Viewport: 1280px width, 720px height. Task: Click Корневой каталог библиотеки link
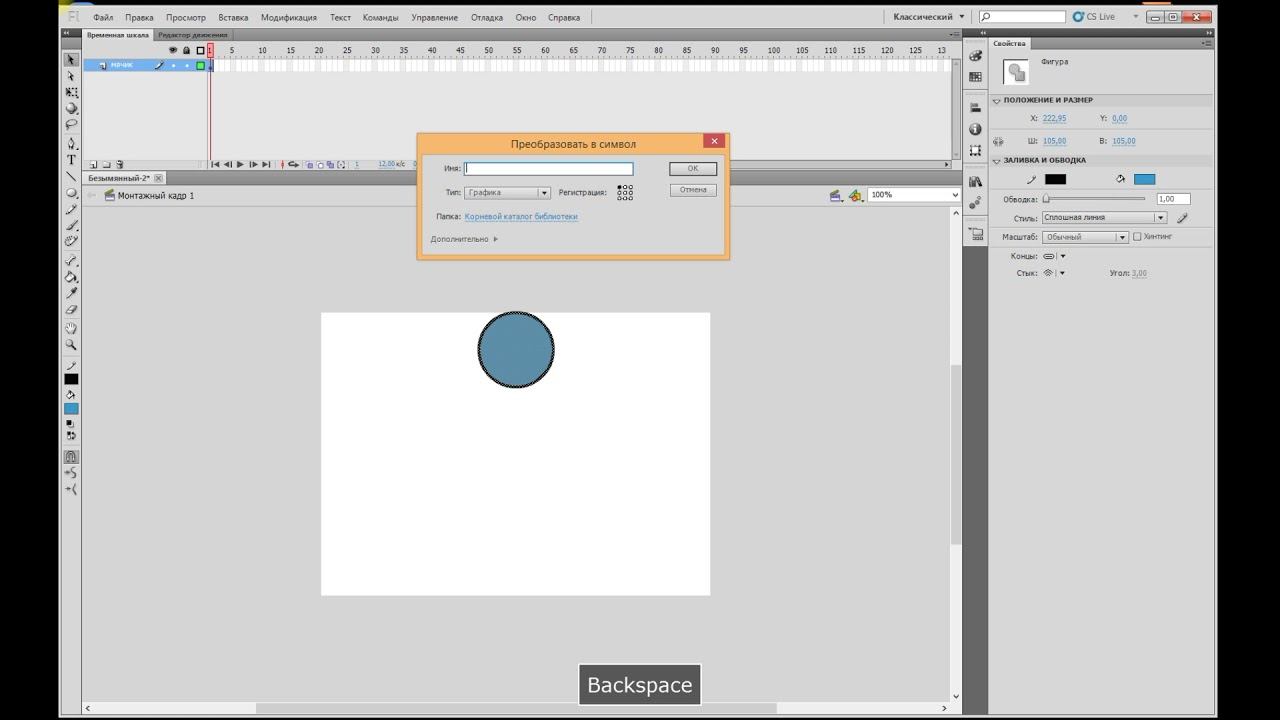tap(520, 216)
